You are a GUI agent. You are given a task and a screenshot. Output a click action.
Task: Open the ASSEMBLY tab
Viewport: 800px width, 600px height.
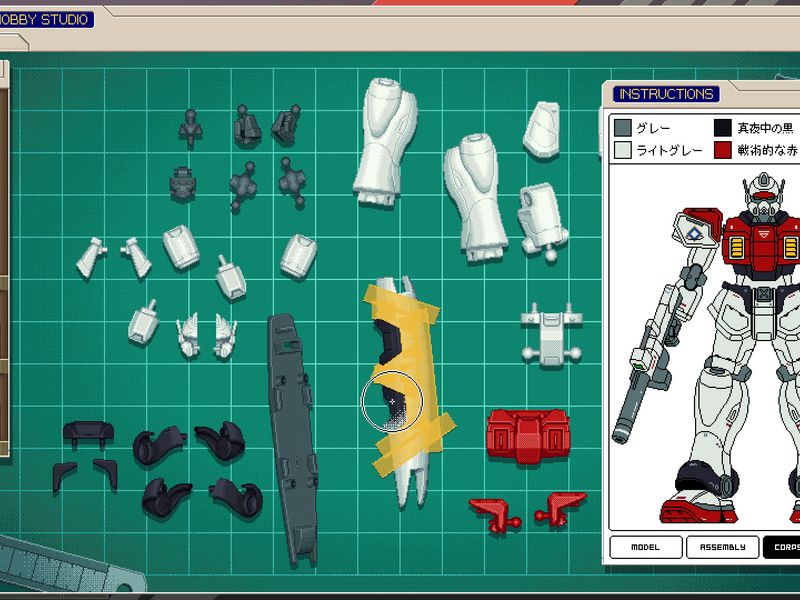coord(722,547)
